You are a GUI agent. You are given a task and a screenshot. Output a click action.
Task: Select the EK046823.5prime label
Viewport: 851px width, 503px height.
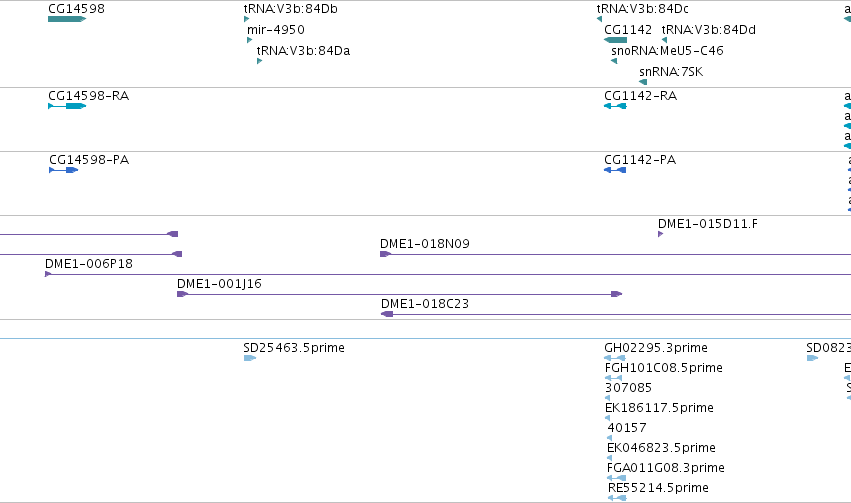coord(662,449)
